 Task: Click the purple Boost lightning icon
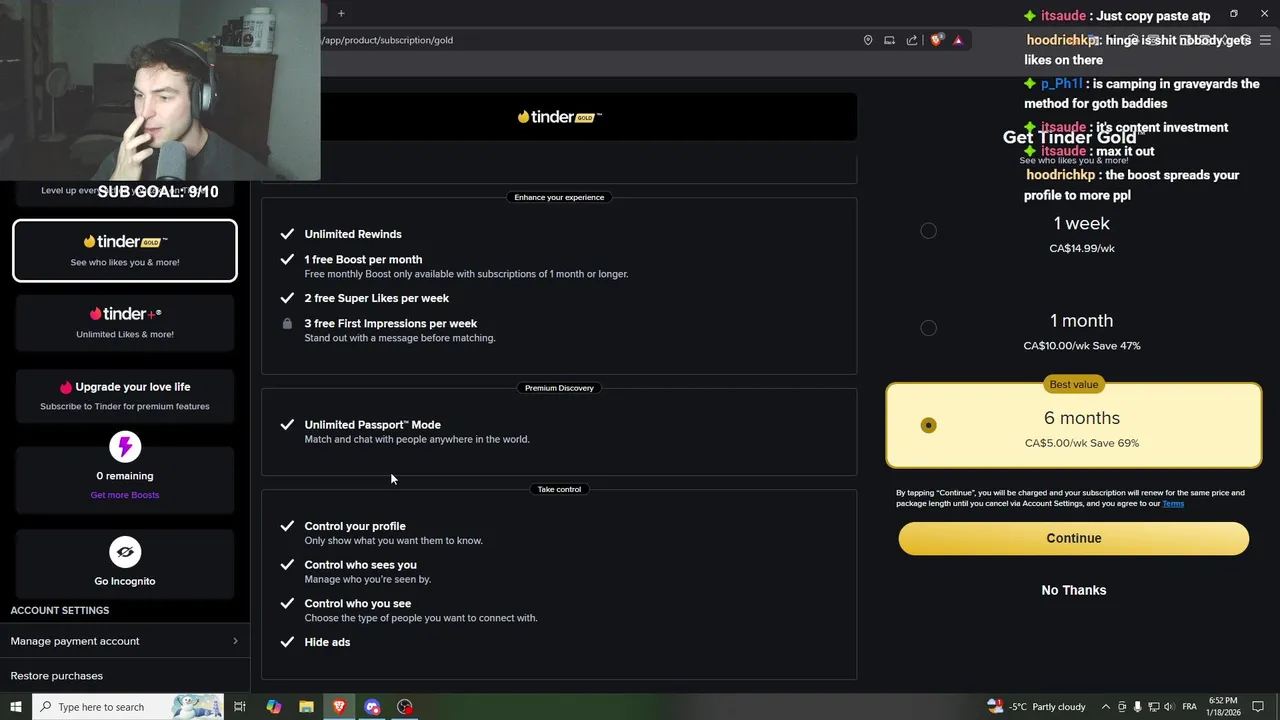pyautogui.click(x=125, y=447)
